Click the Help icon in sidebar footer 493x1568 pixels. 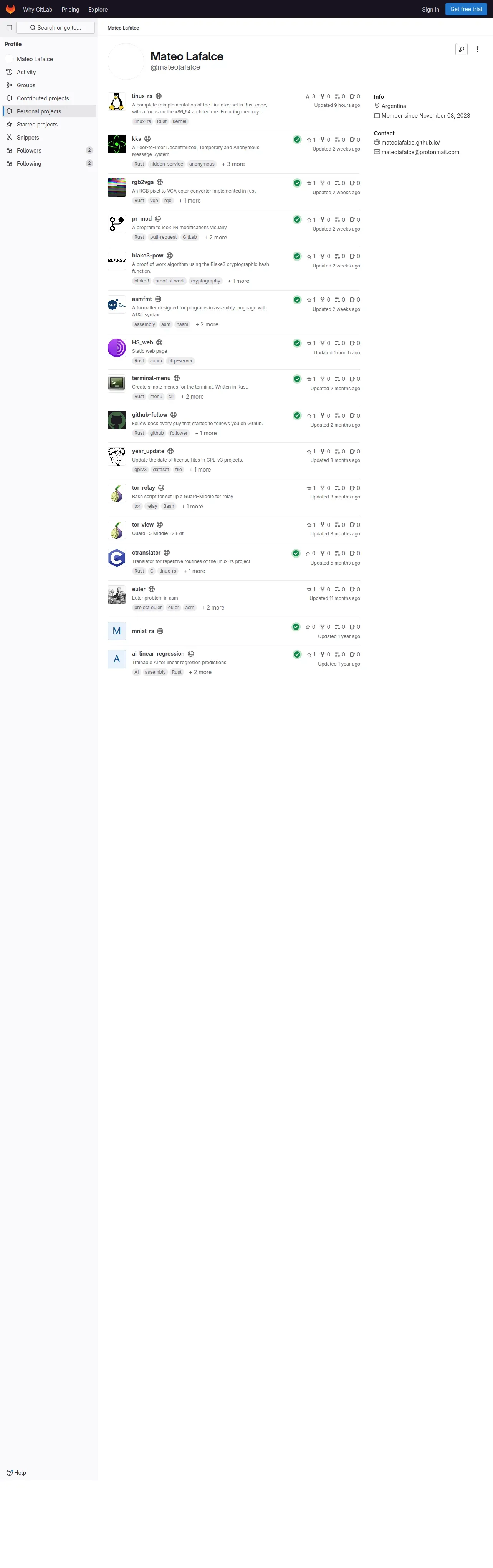10,1472
